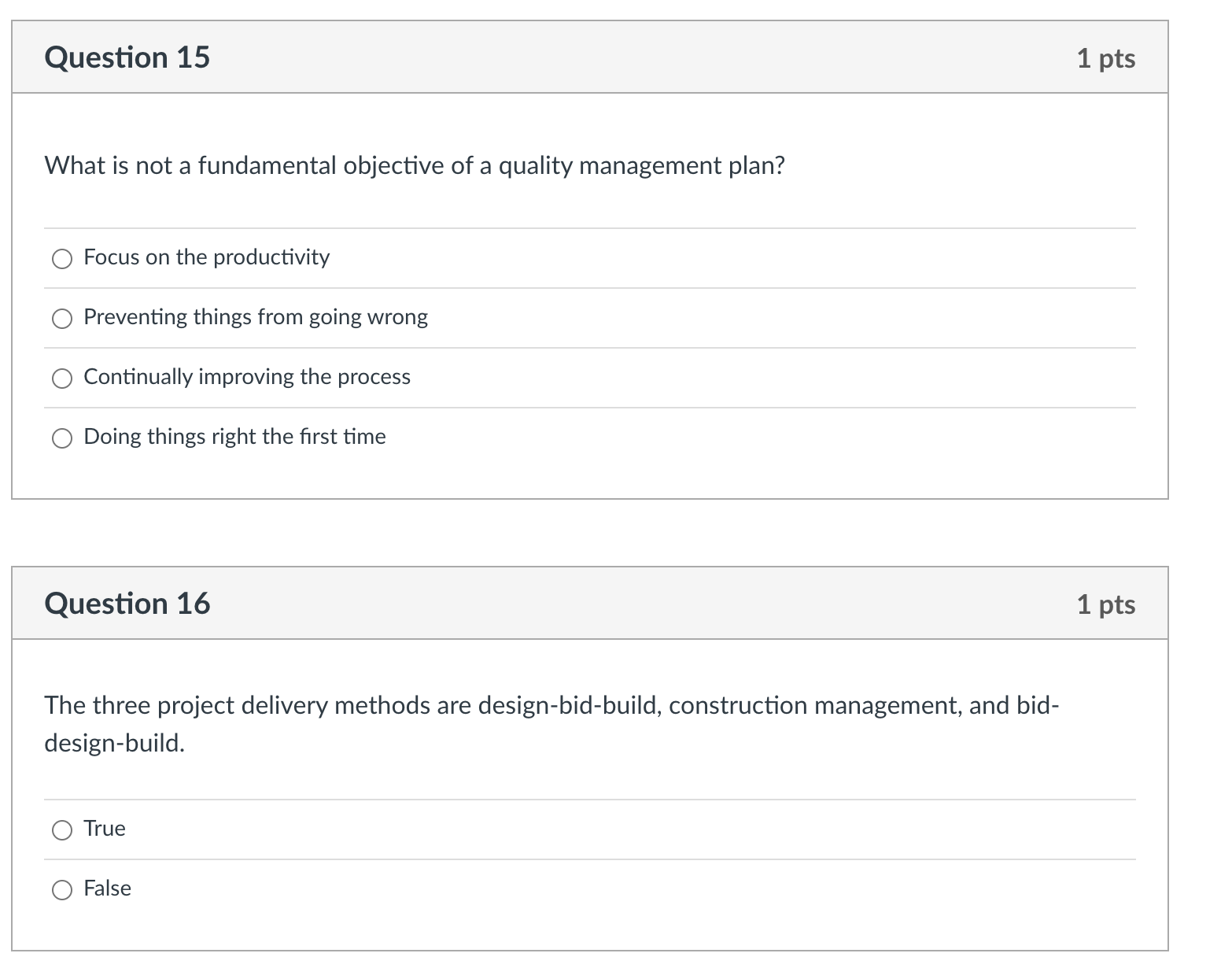Screen dimensions: 1232x979
Task: Click the '1 pts' label of Question 16
Action: pos(1106,604)
